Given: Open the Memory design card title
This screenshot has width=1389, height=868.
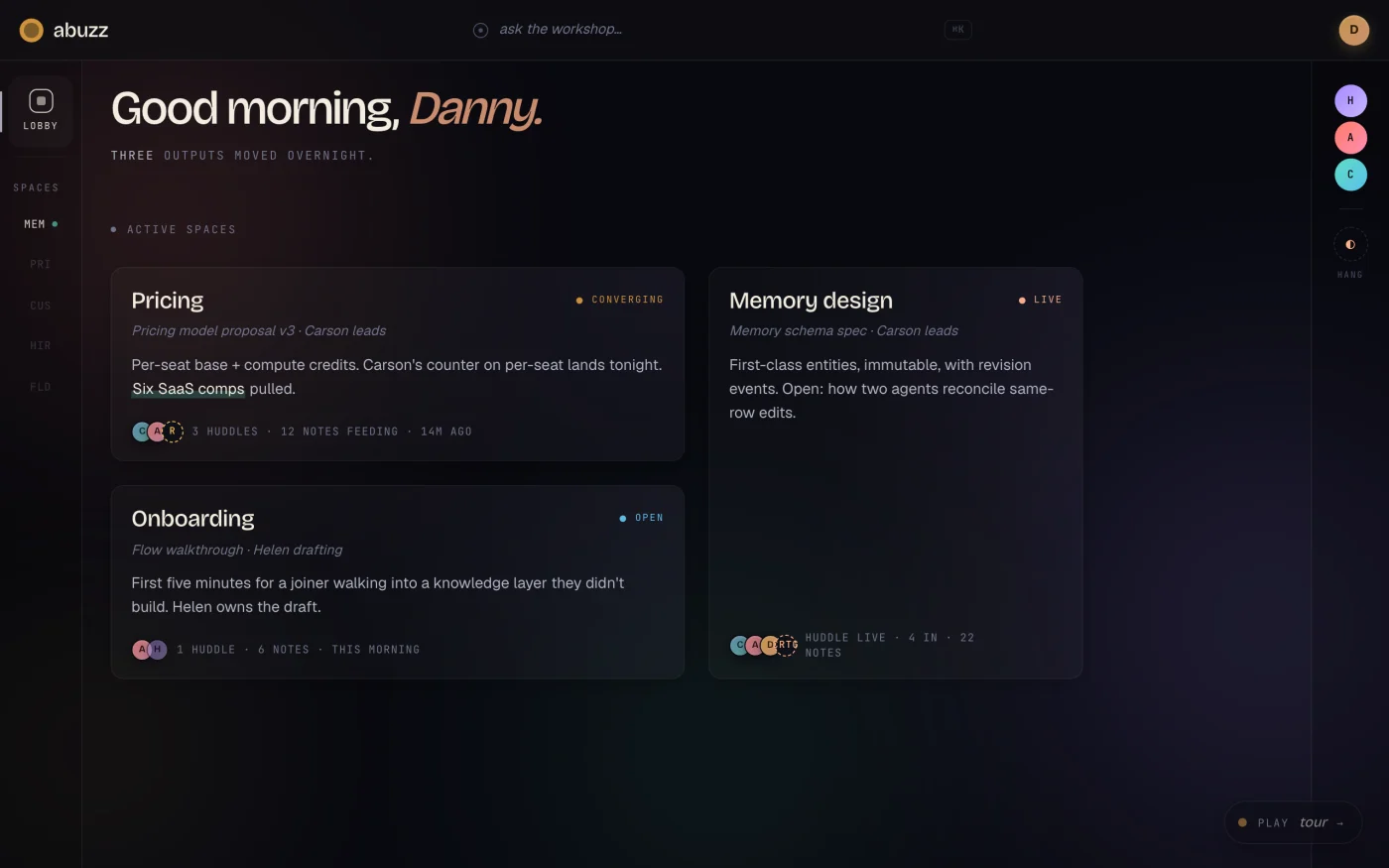Looking at the screenshot, I should pyautogui.click(x=811, y=301).
